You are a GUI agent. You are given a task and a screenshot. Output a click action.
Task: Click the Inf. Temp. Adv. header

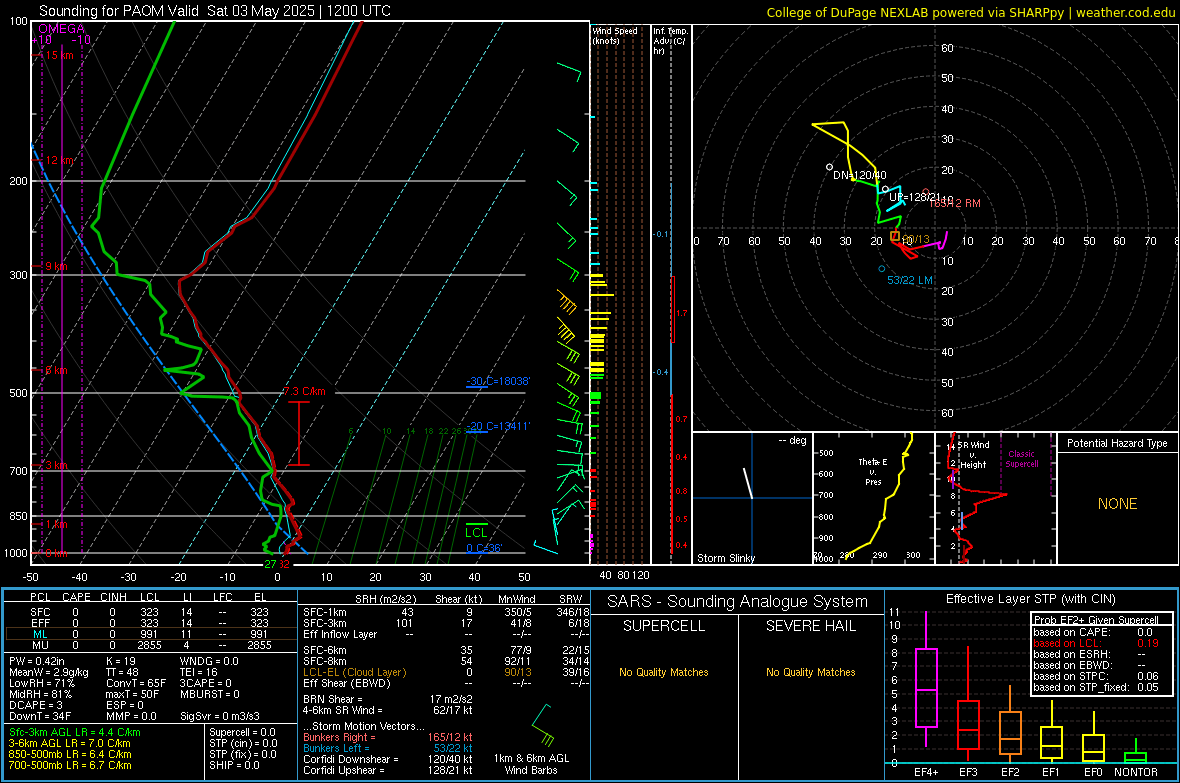coord(669,41)
